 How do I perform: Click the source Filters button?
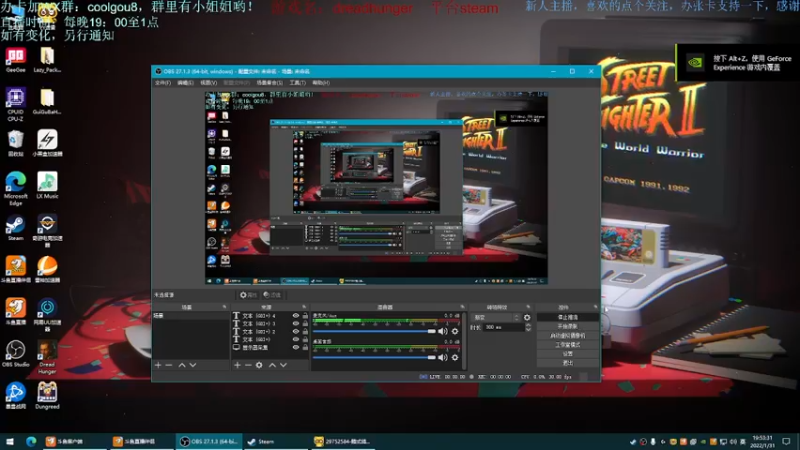click(x=272, y=295)
